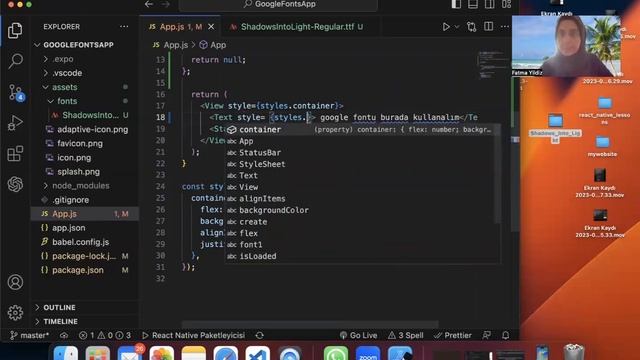The image size is (640, 360).
Task: Open the changes compare icon in editor toolbar
Action: pos(471,27)
